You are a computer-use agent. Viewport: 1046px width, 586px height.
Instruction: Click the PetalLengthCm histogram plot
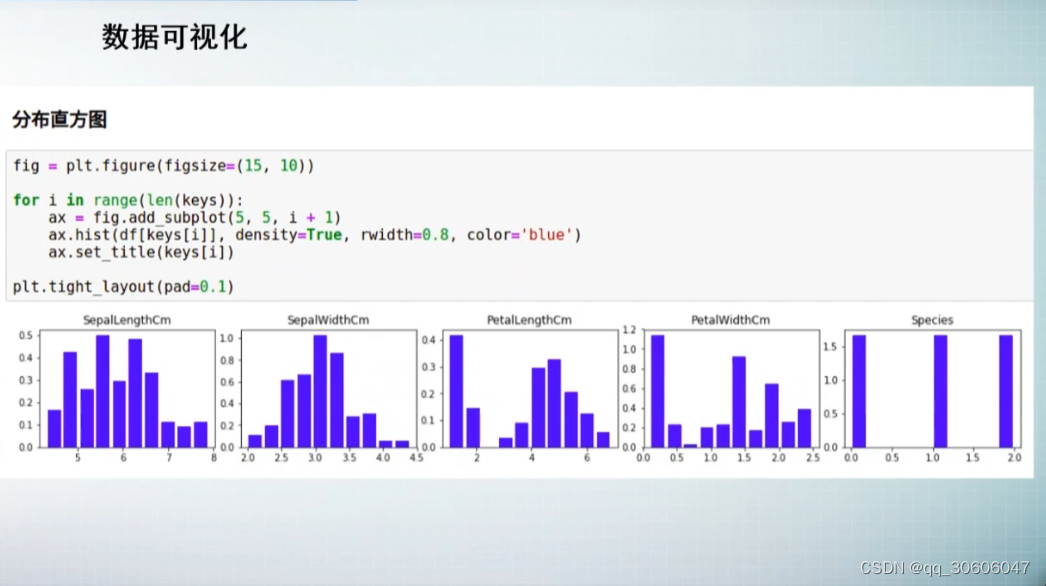coord(530,388)
